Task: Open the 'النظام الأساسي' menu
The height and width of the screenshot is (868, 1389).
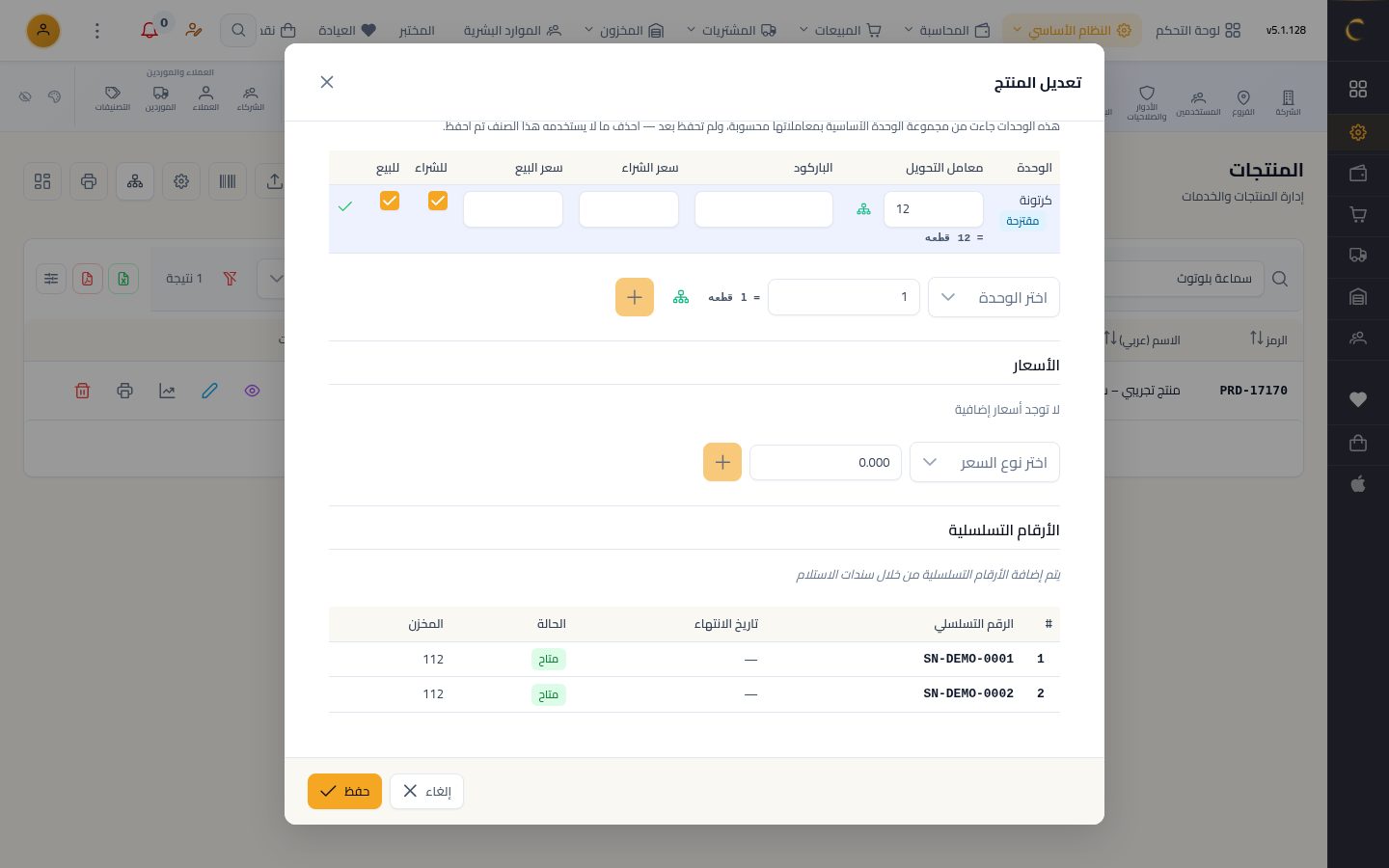Action: click(x=1072, y=30)
